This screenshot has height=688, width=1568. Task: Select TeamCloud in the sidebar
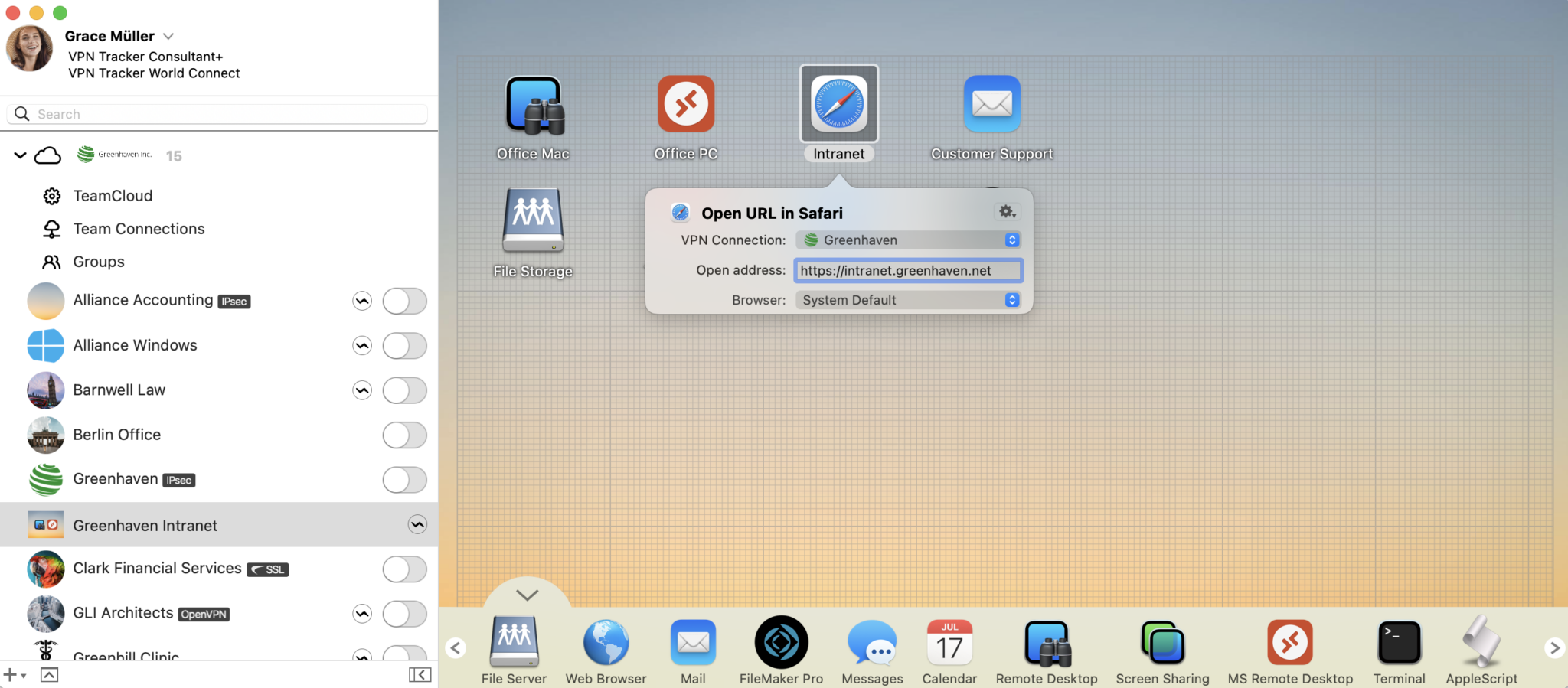pyautogui.click(x=113, y=196)
